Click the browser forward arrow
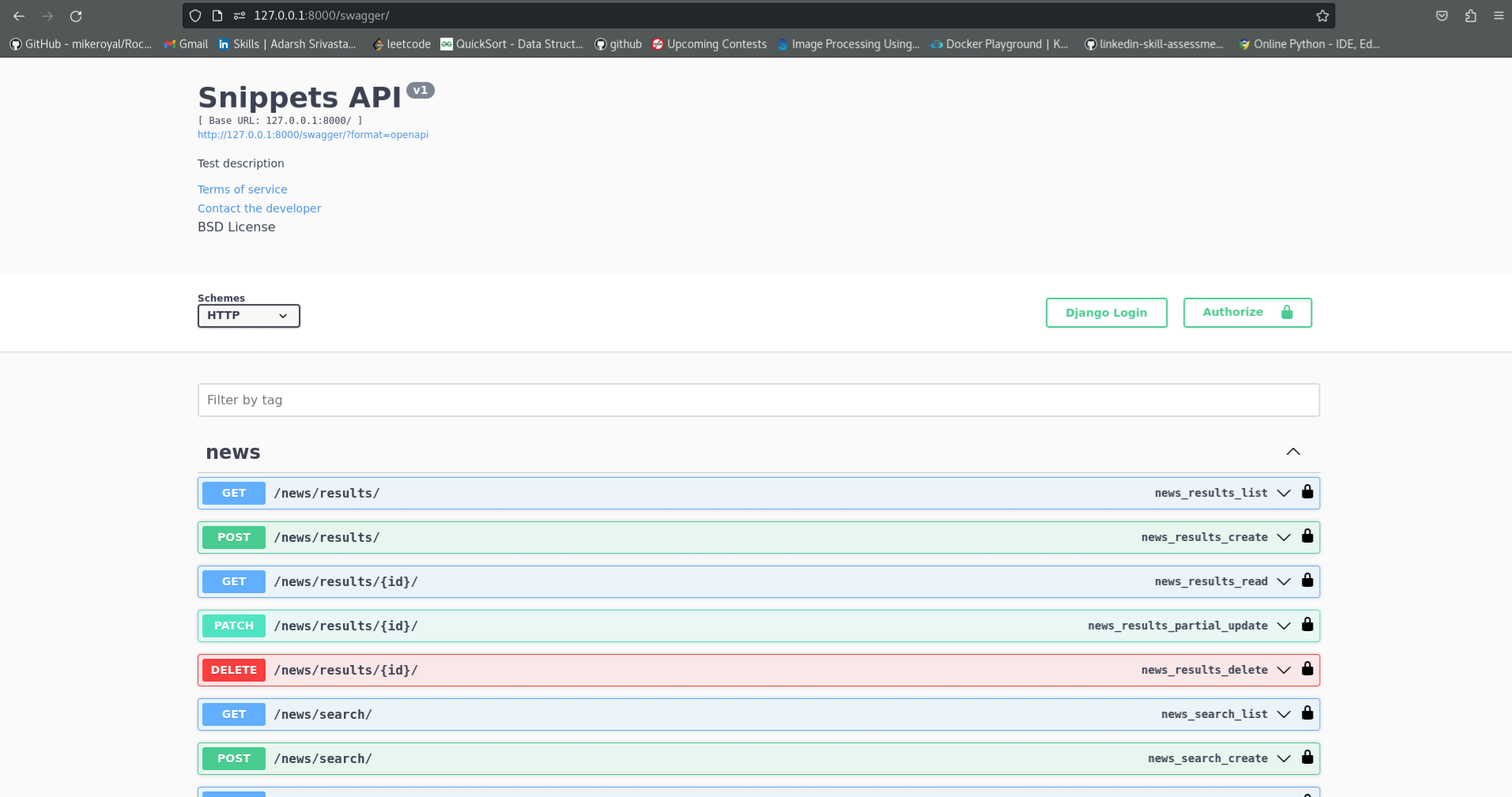 click(47, 16)
